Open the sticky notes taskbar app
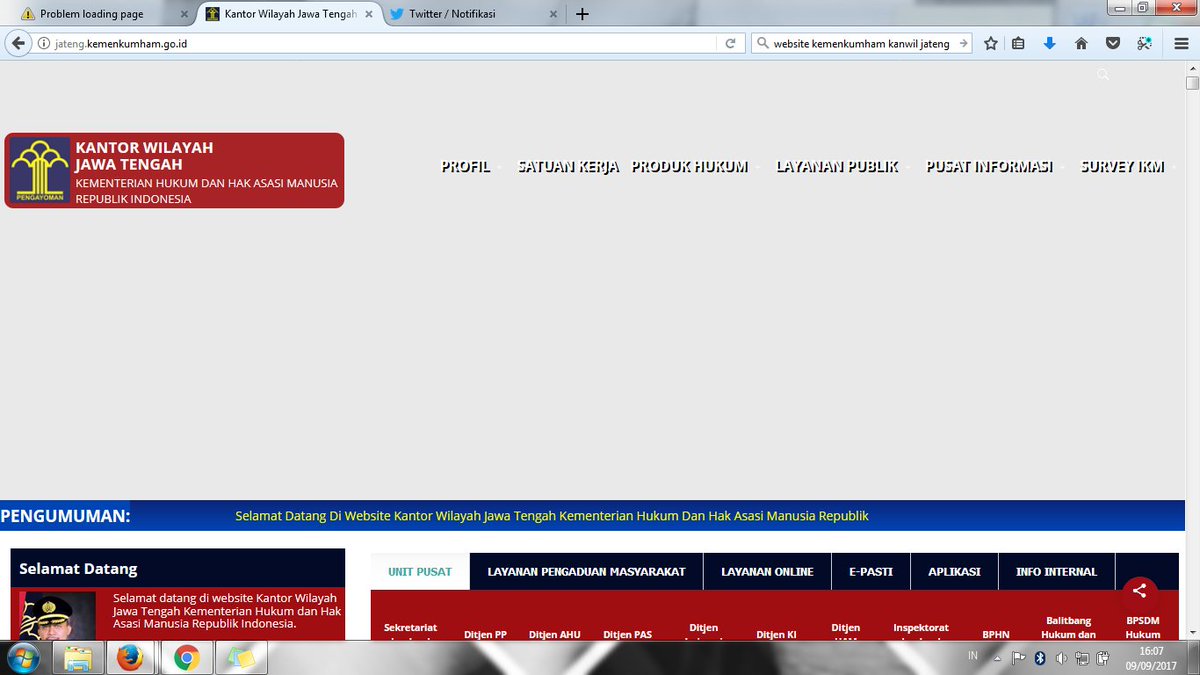The width and height of the screenshot is (1200, 675). 241,658
